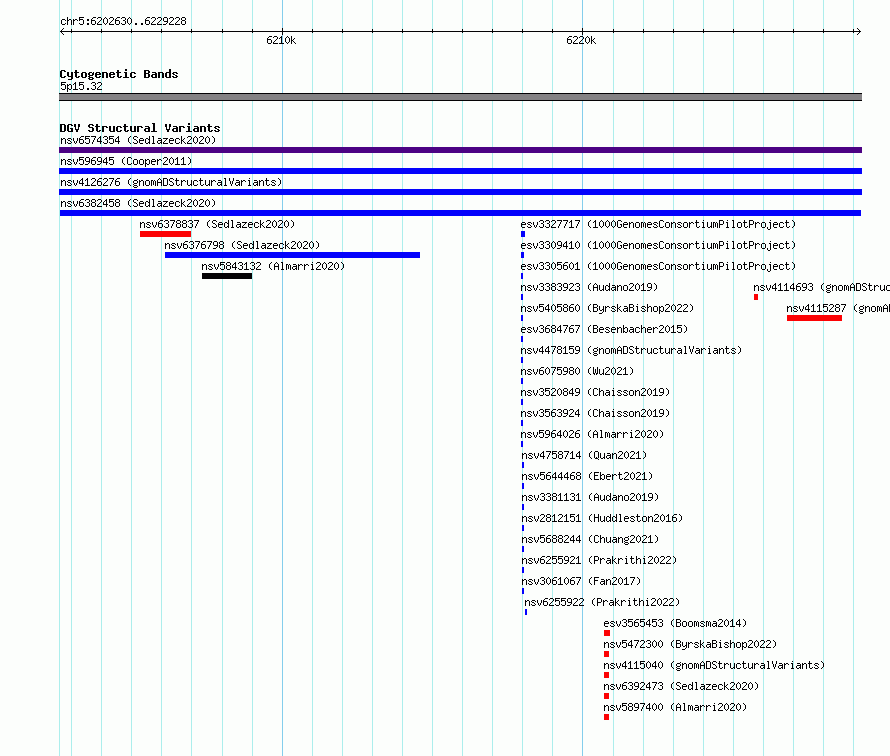Screen dimensions: 890x756
Task: Click the chr5:6202630..6229228 coordinates label
Action: [x=123, y=21]
